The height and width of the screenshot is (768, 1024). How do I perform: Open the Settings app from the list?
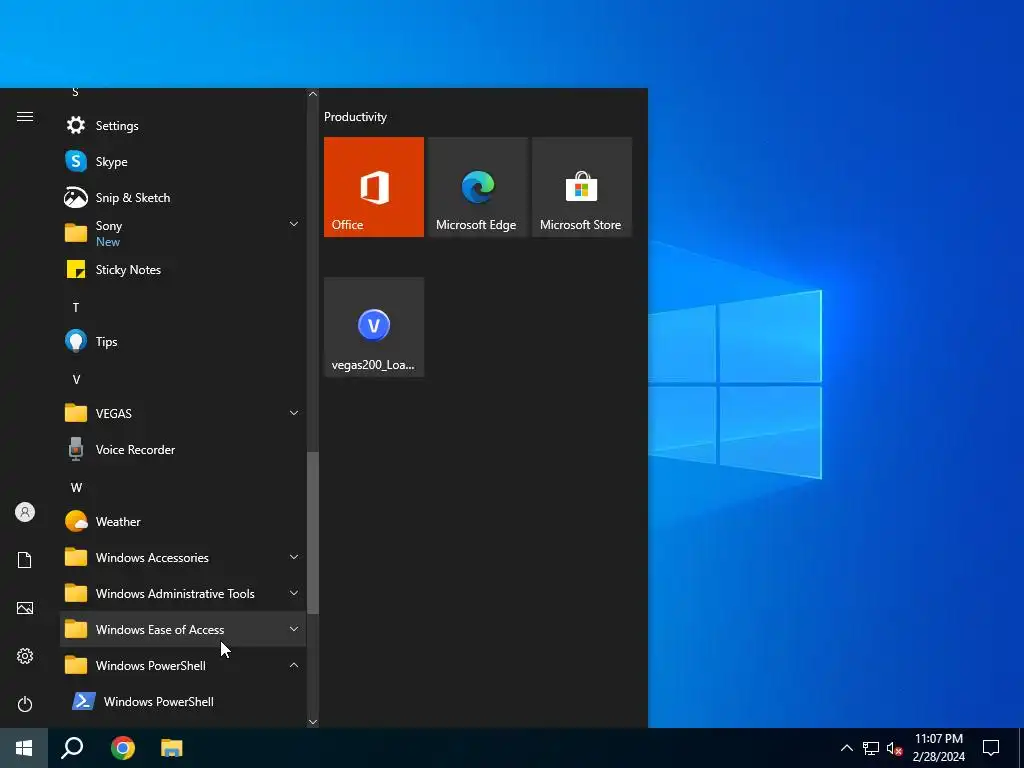click(183, 125)
